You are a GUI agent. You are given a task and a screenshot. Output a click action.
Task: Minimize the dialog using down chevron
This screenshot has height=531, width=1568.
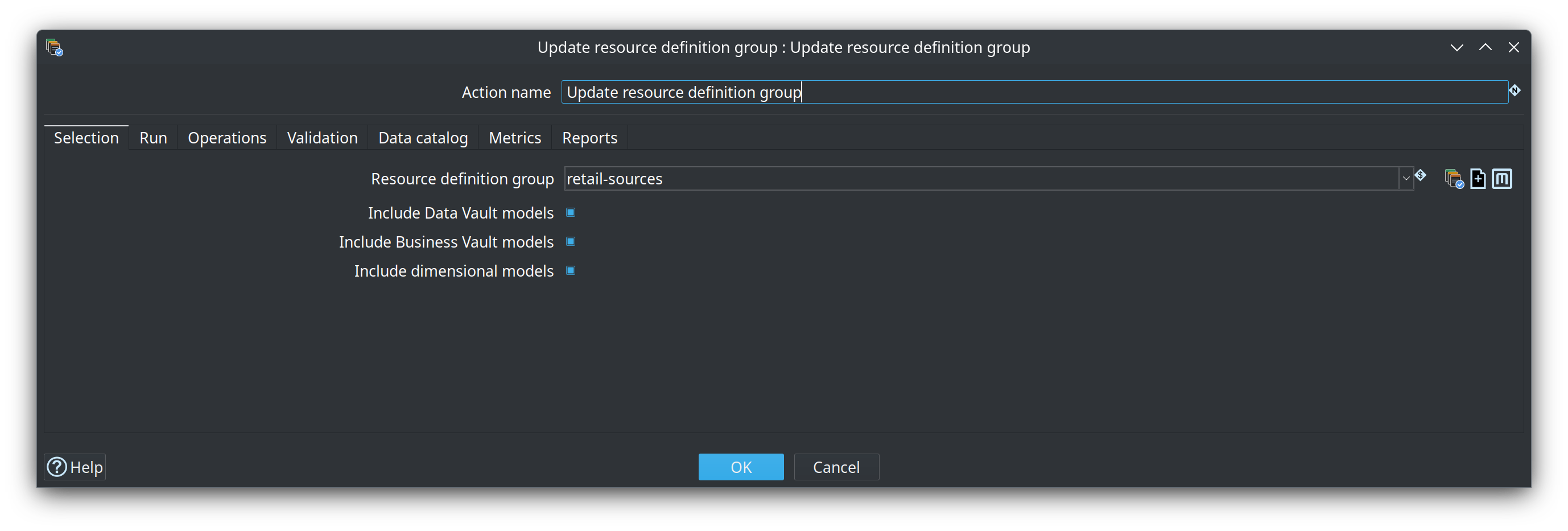(1456, 47)
